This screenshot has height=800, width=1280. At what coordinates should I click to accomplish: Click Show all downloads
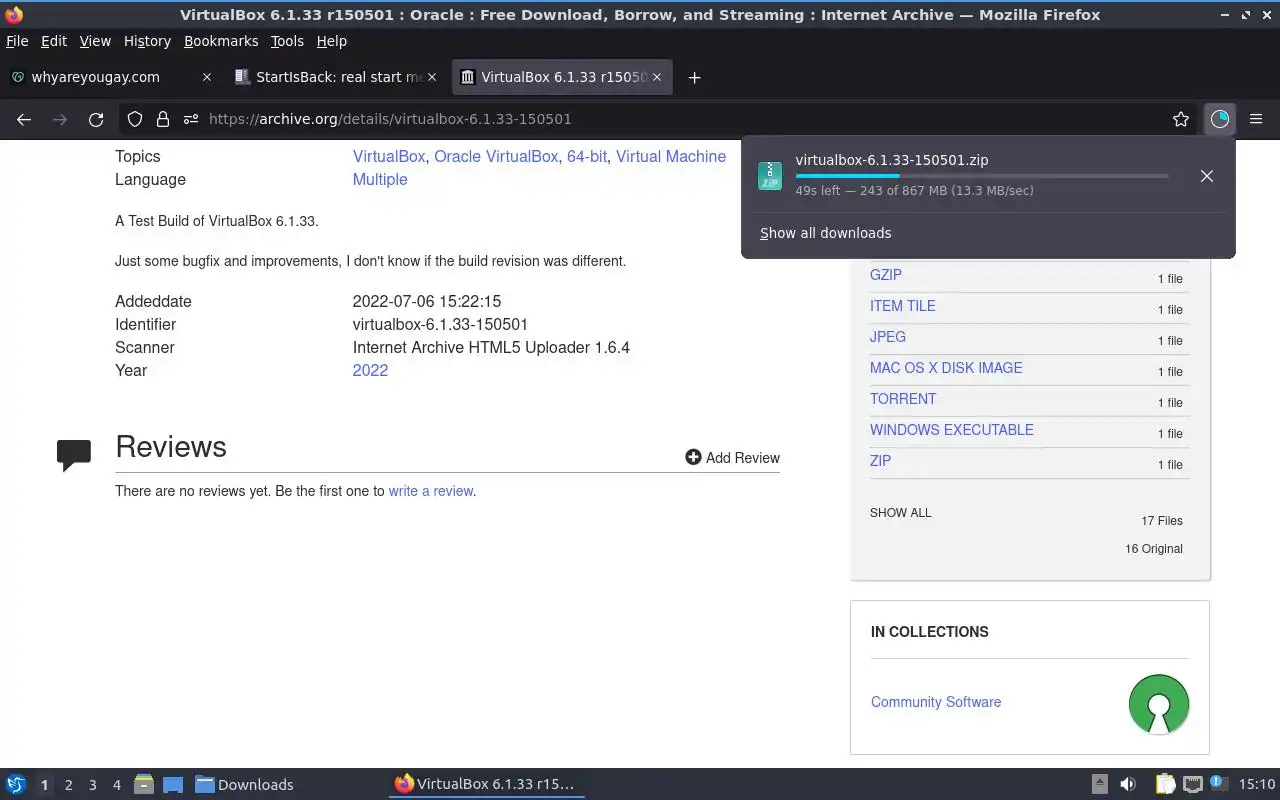coord(825,233)
